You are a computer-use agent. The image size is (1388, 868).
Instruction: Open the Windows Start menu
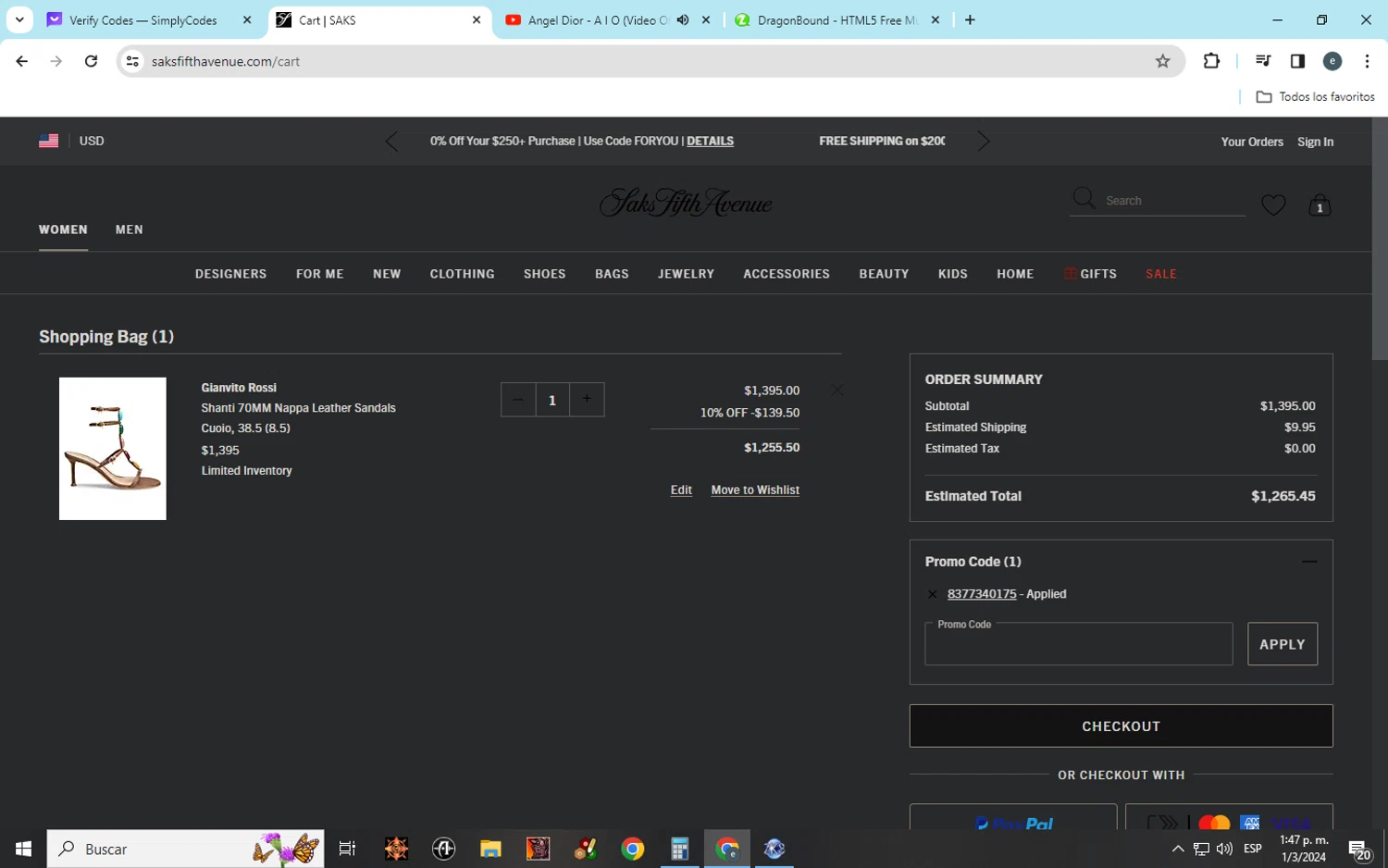click(23, 849)
